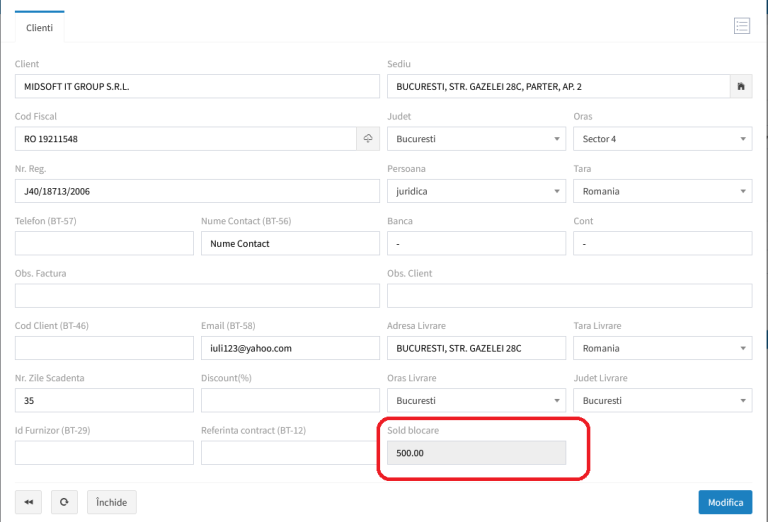
Task: Click the cloud lookup icon beside Cod Fiscal
Action: point(368,139)
